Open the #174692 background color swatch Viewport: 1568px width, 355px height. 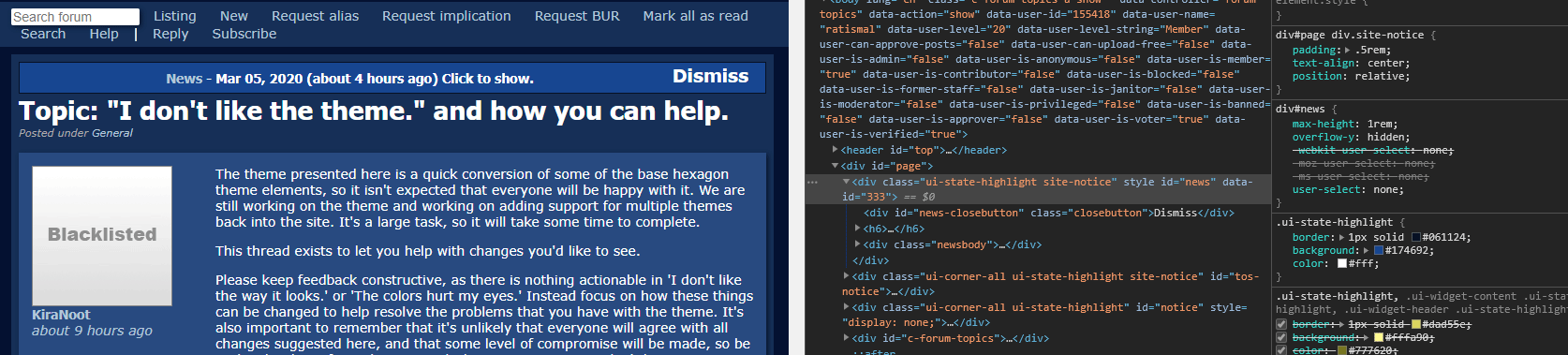pos(1379,251)
